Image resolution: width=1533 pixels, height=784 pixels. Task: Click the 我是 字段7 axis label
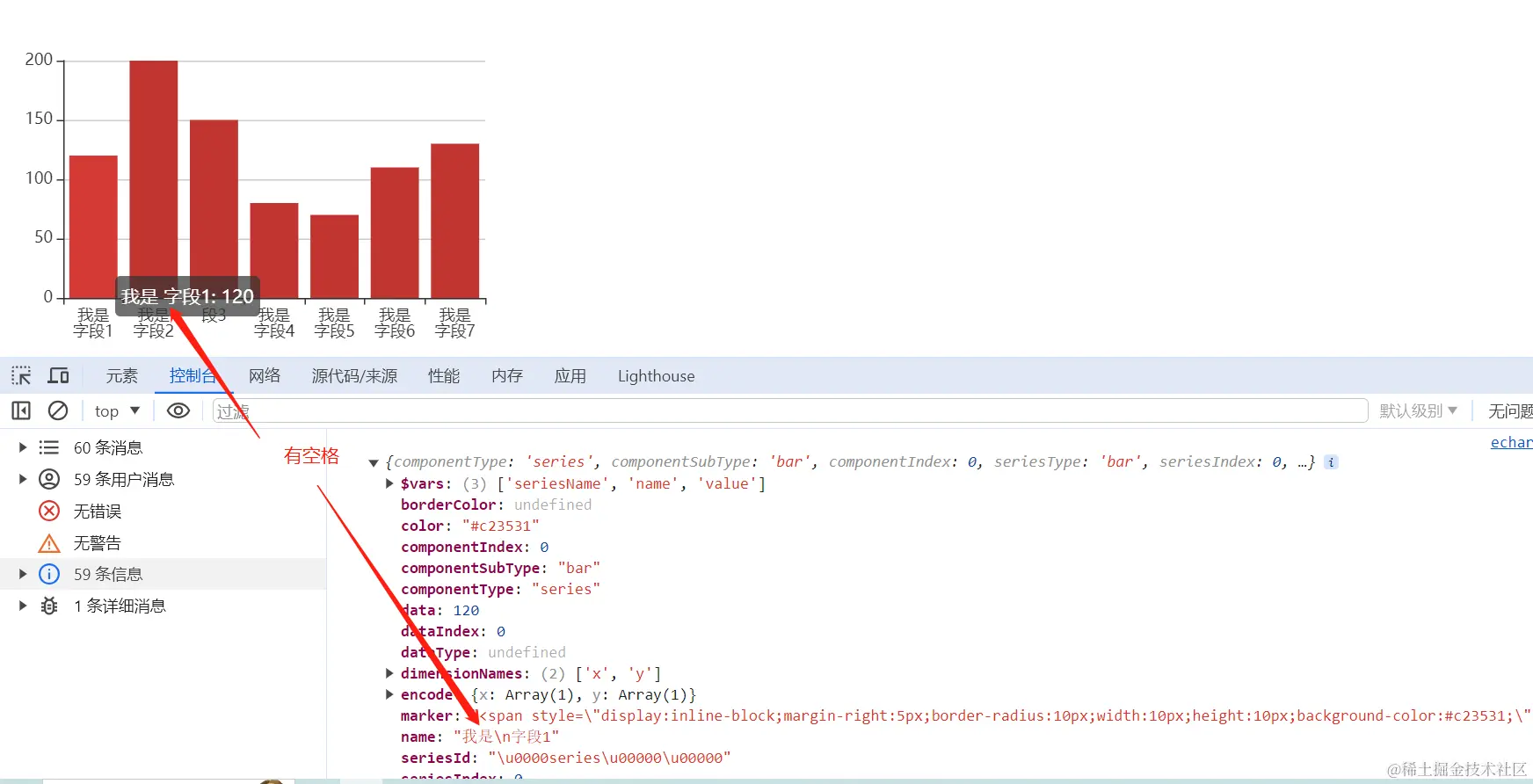point(455,323)
